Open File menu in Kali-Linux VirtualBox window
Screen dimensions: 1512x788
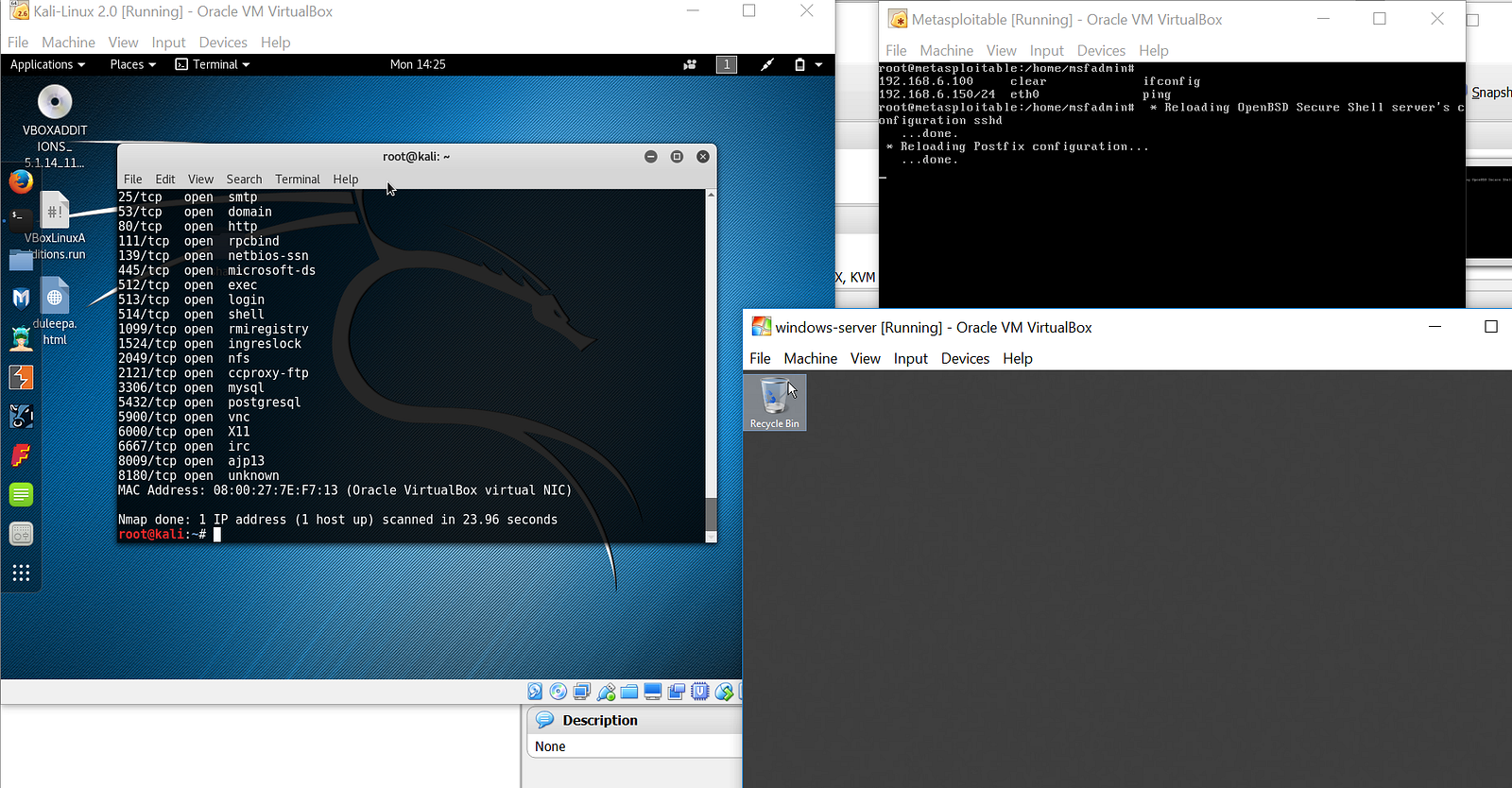pyautogui.click(x=18, y=43)
